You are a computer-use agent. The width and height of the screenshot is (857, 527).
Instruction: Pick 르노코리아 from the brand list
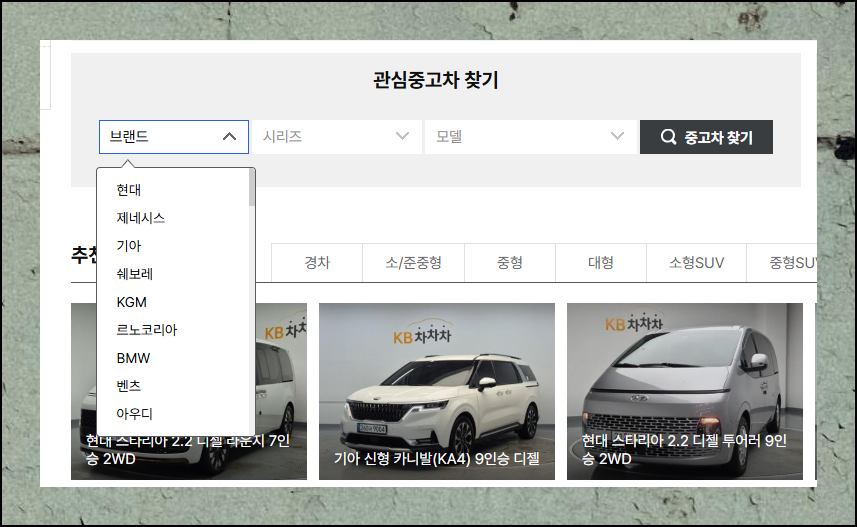point(146,330)
